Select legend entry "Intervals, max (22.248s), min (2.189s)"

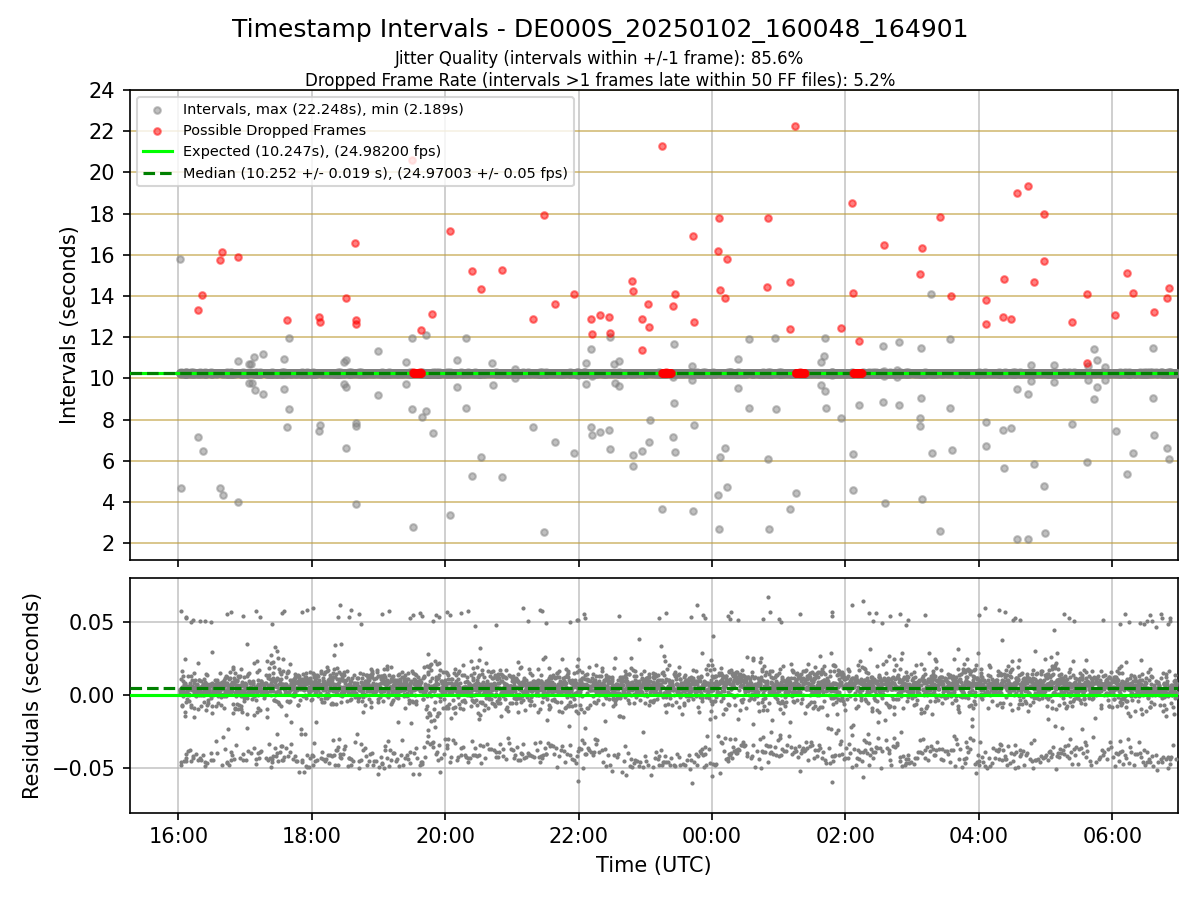coord(323,108)
